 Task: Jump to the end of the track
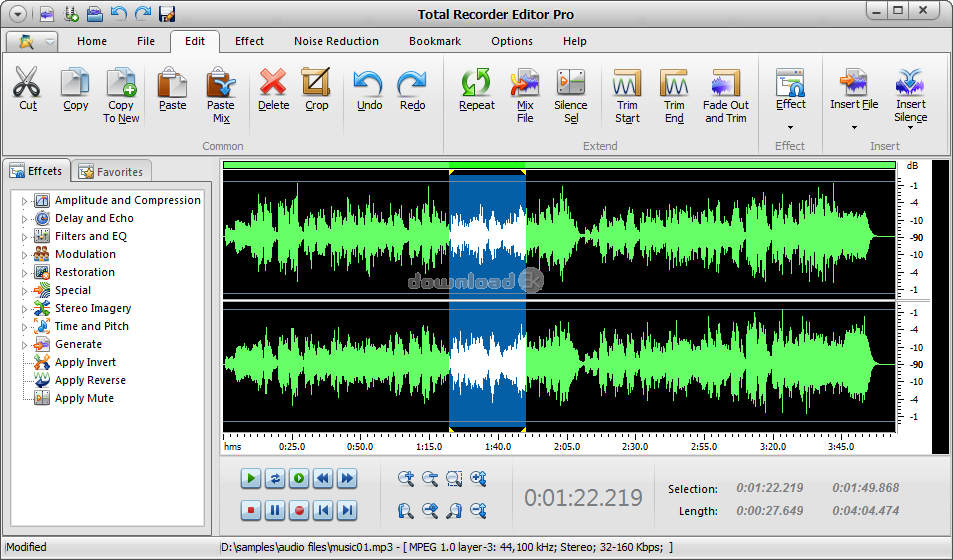(x=347, y=510)
